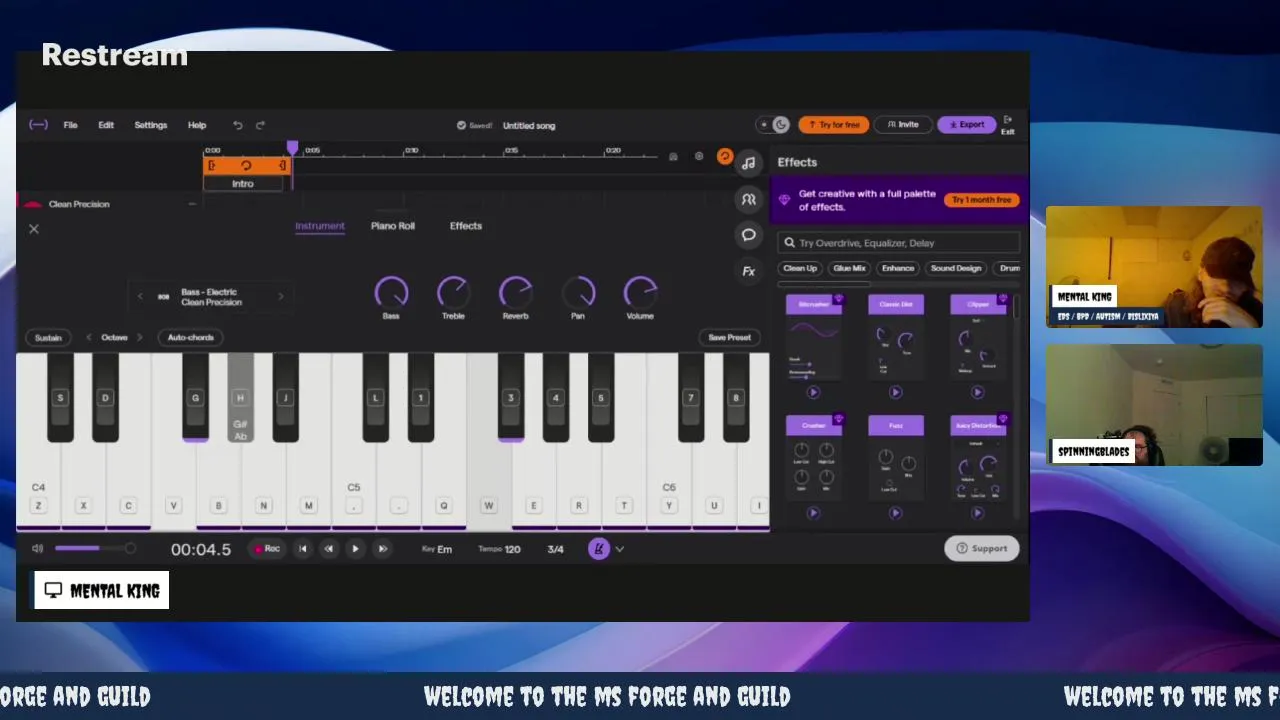Change the 3/4 time signature
This screenshot has height=720, width=1280.
coord(555,549)
